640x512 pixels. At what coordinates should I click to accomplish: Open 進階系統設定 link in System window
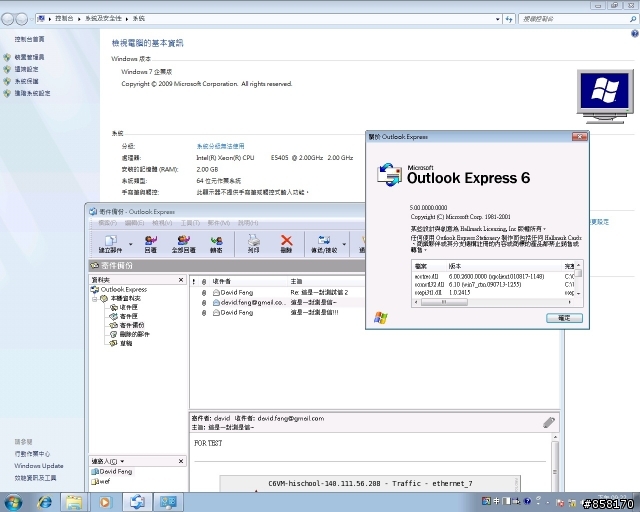tap(33, 93)
